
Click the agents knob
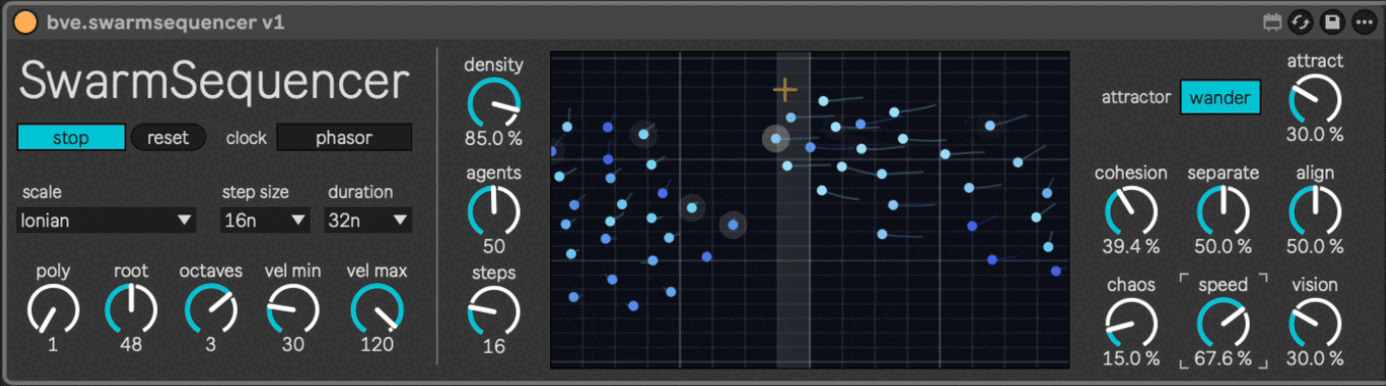pos(494,211)
